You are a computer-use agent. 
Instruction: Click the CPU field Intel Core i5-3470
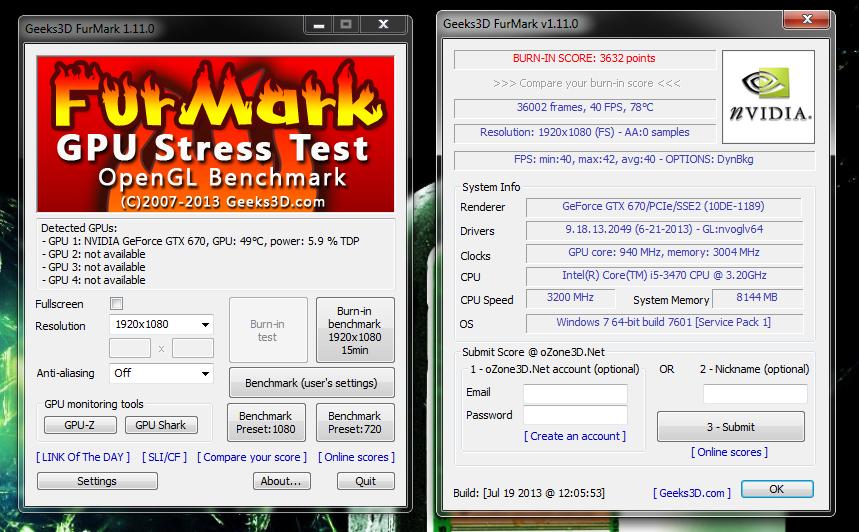point(663,276)
